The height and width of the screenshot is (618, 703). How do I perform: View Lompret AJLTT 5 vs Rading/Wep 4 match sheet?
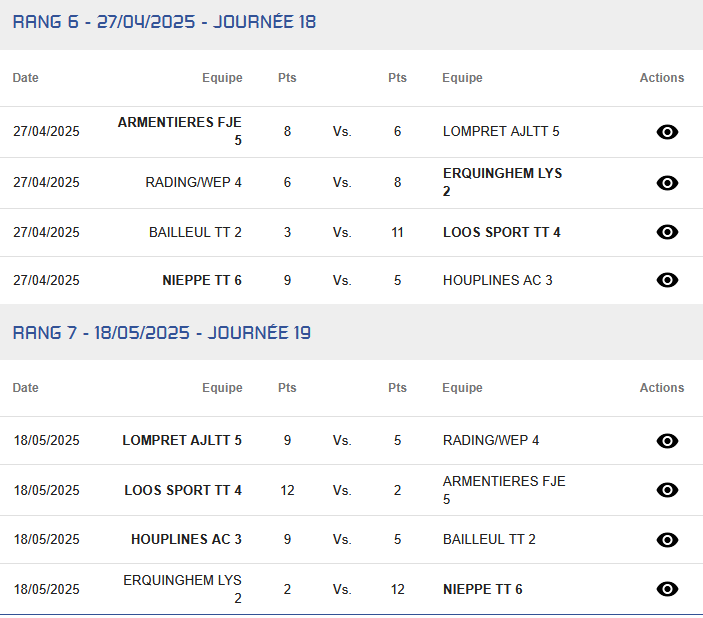tap(667, 441)
